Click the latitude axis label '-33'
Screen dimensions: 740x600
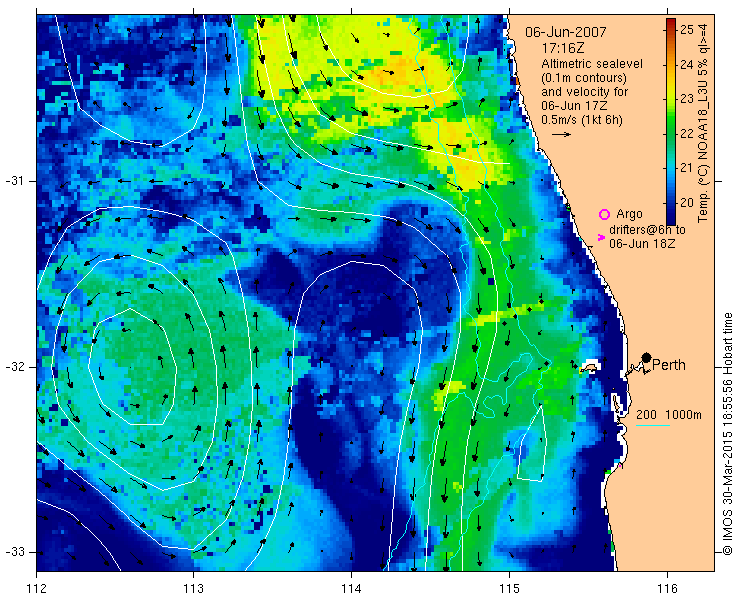[14, 551]
